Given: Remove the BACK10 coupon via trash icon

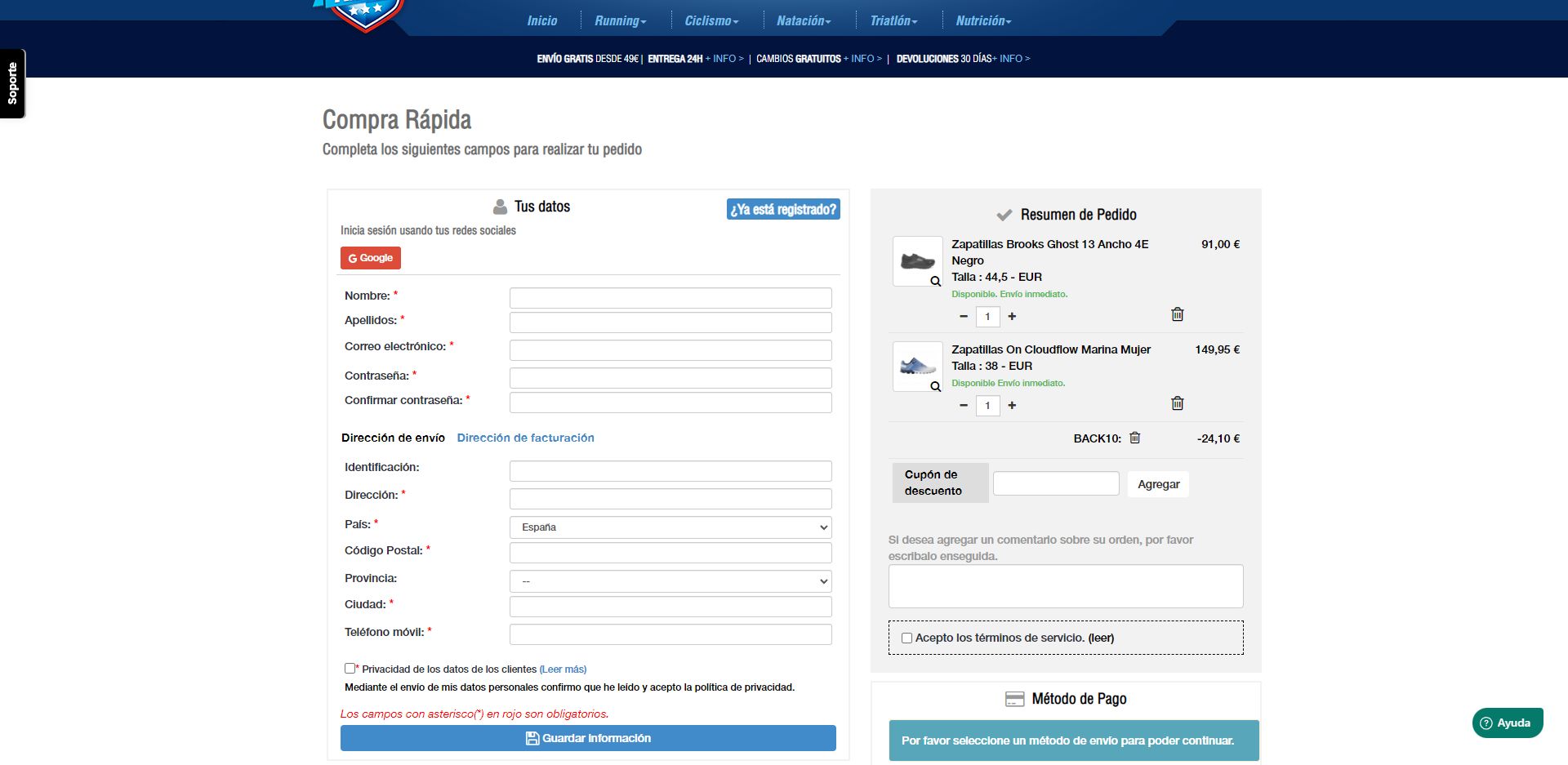Looking at the screenshot, I should click(x=1134, y=438).
